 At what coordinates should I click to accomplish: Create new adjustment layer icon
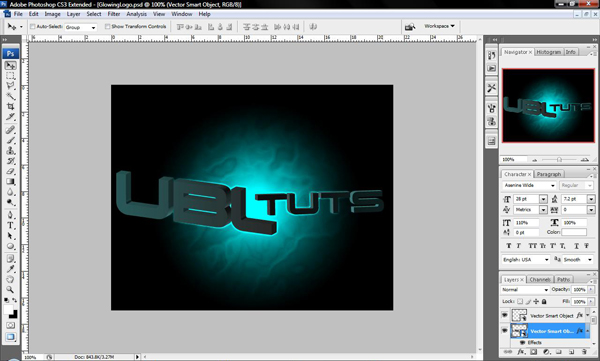pos(546,351)
